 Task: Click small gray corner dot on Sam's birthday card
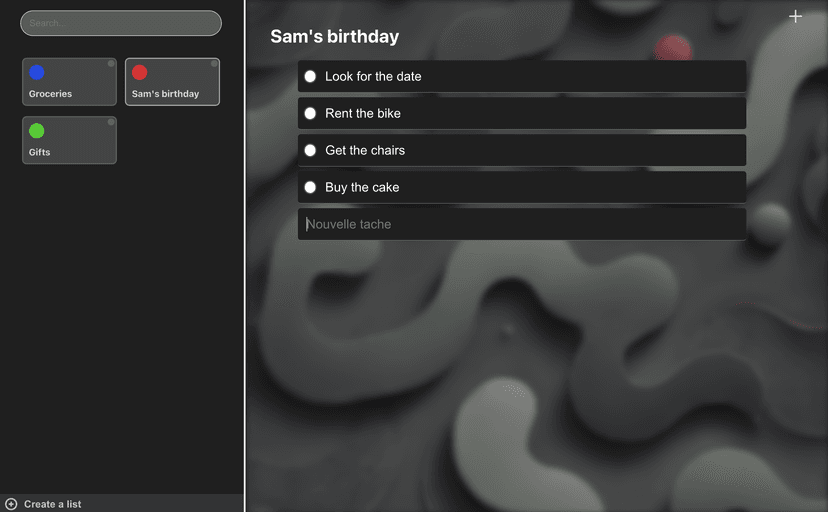(x=214, y=64)
